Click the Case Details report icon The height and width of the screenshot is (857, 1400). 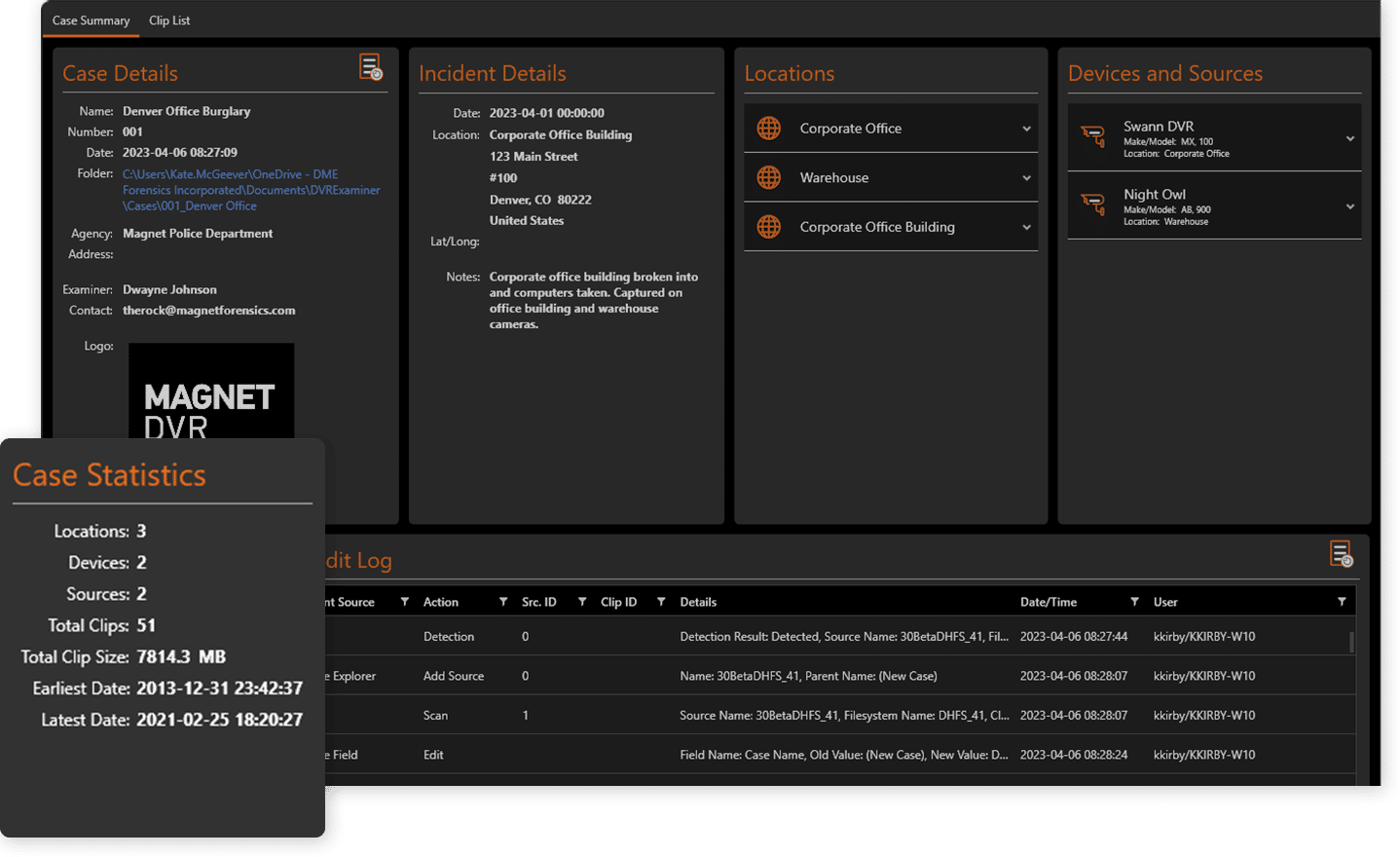click(370, 67)
